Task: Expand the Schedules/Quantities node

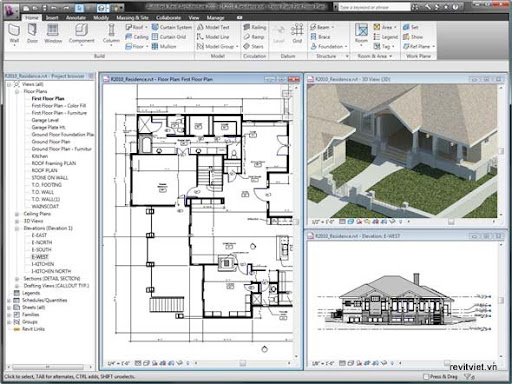Action: tap(9, 300)
